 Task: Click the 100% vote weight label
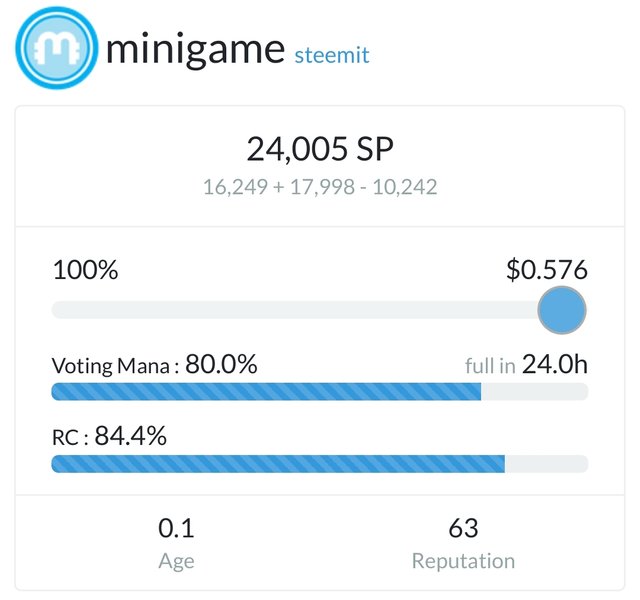(x=85, y=270)
